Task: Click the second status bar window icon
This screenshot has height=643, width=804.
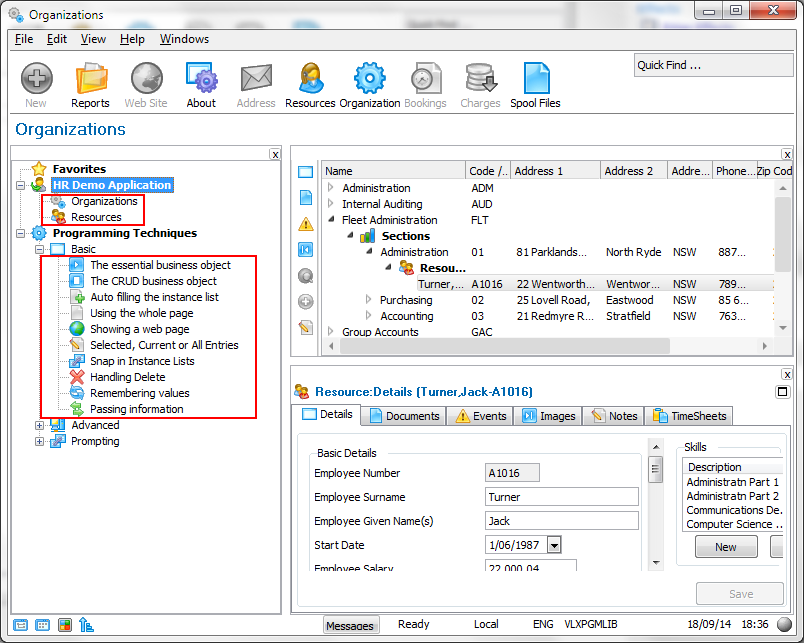Action: click(43, 625)
